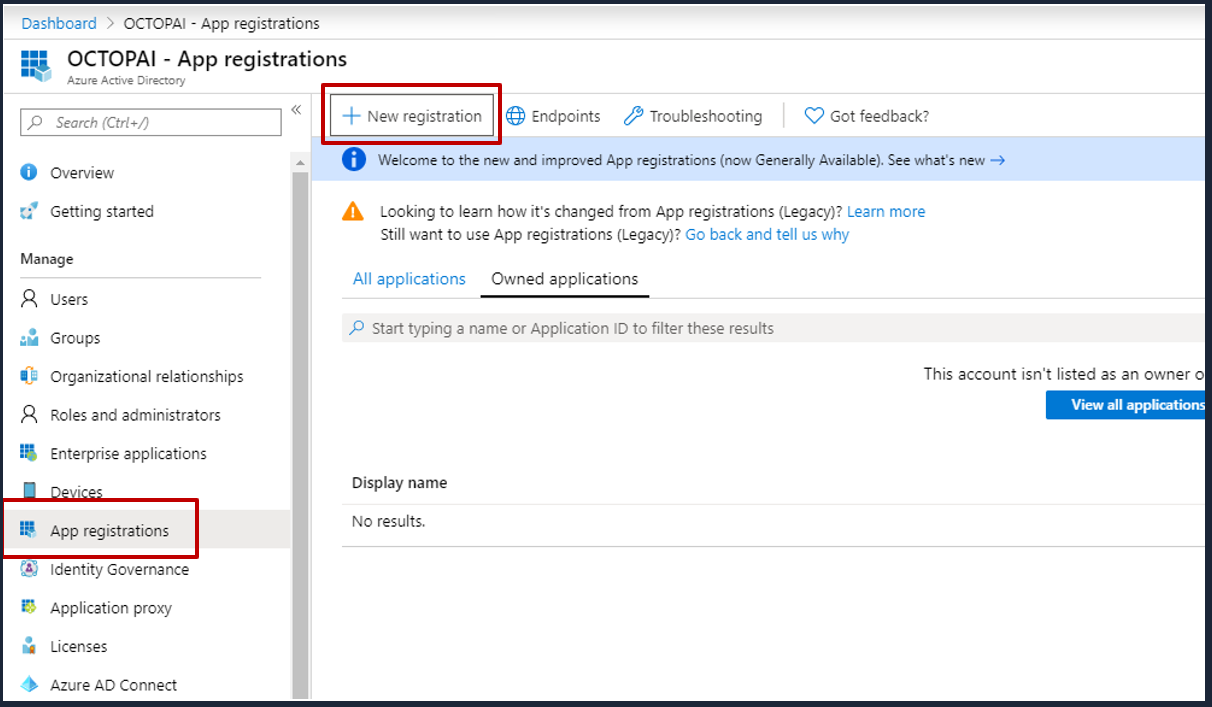Screen dimensions: 1212x707
Task: Open Troubleshooting wrench tool
Action: point(633,116)
